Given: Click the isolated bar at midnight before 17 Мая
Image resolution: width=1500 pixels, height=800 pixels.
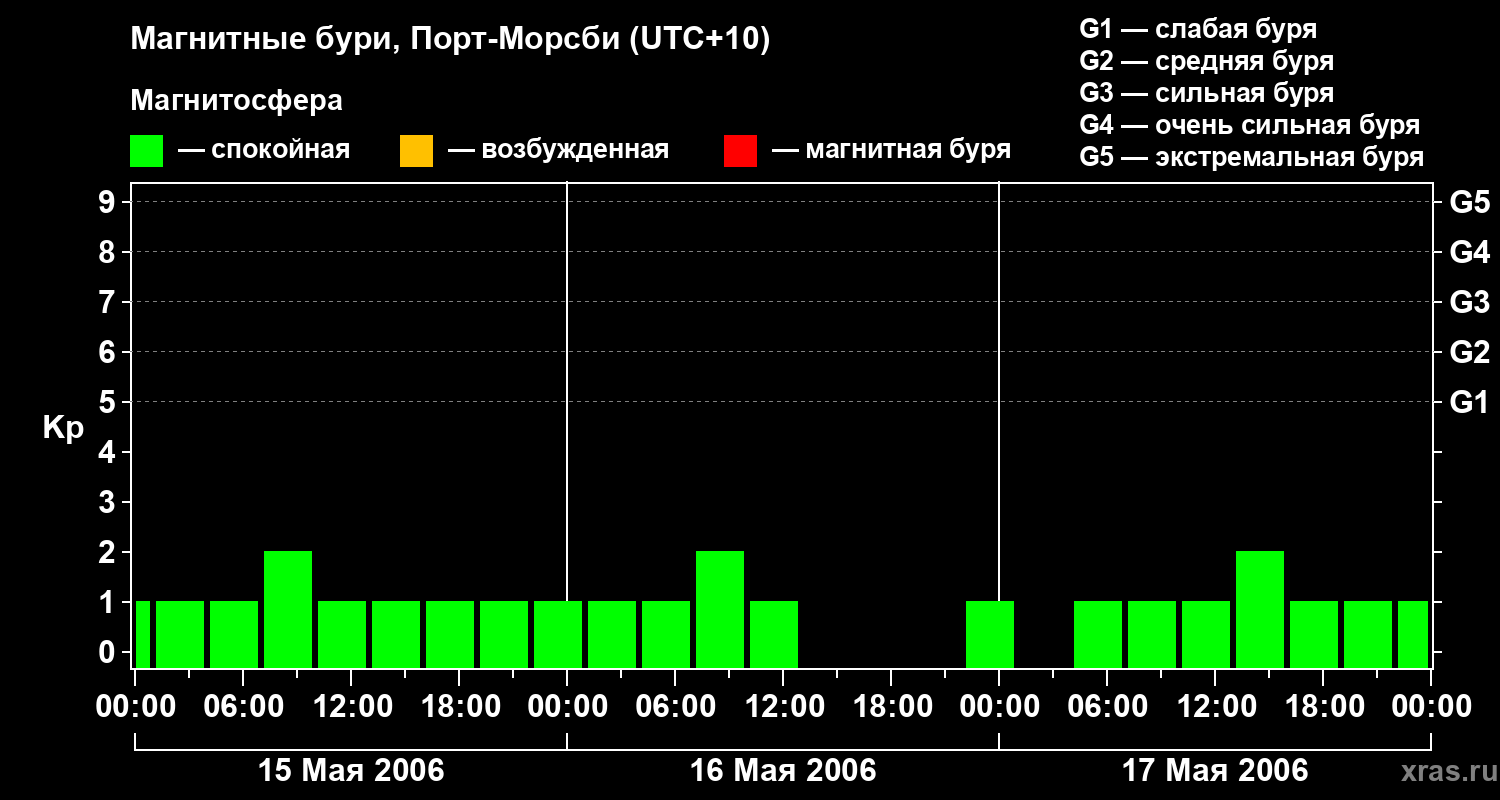Looking at the screenshot, I should pyautogui.click(x=990, y=634).
